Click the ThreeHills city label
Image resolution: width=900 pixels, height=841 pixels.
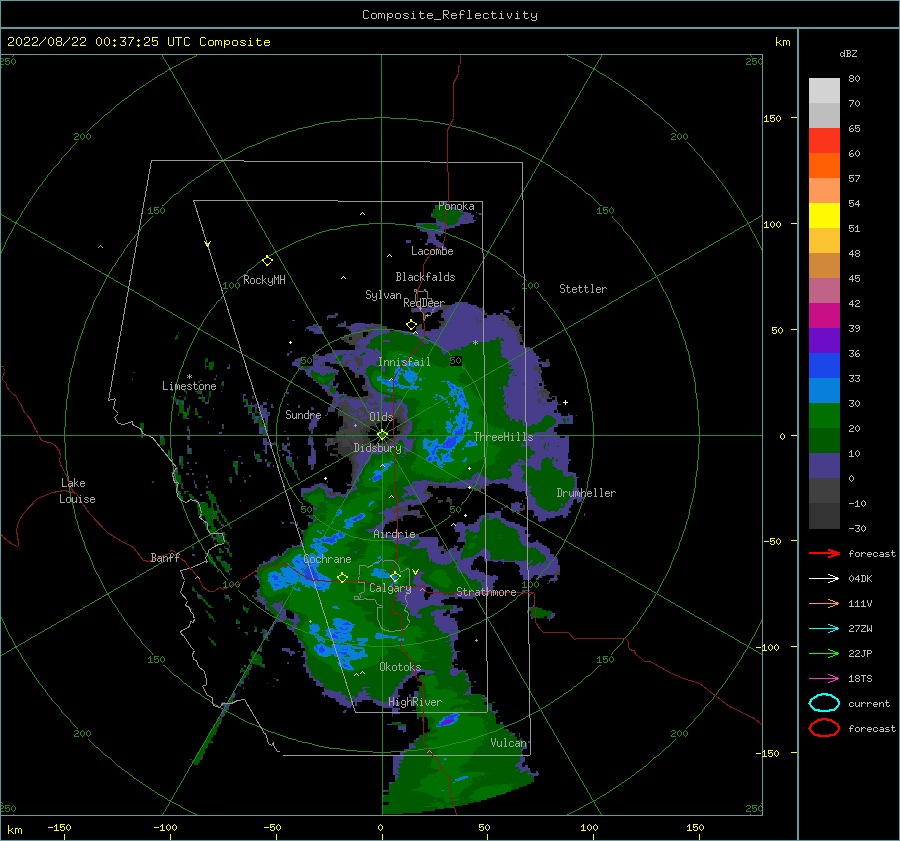503,437
